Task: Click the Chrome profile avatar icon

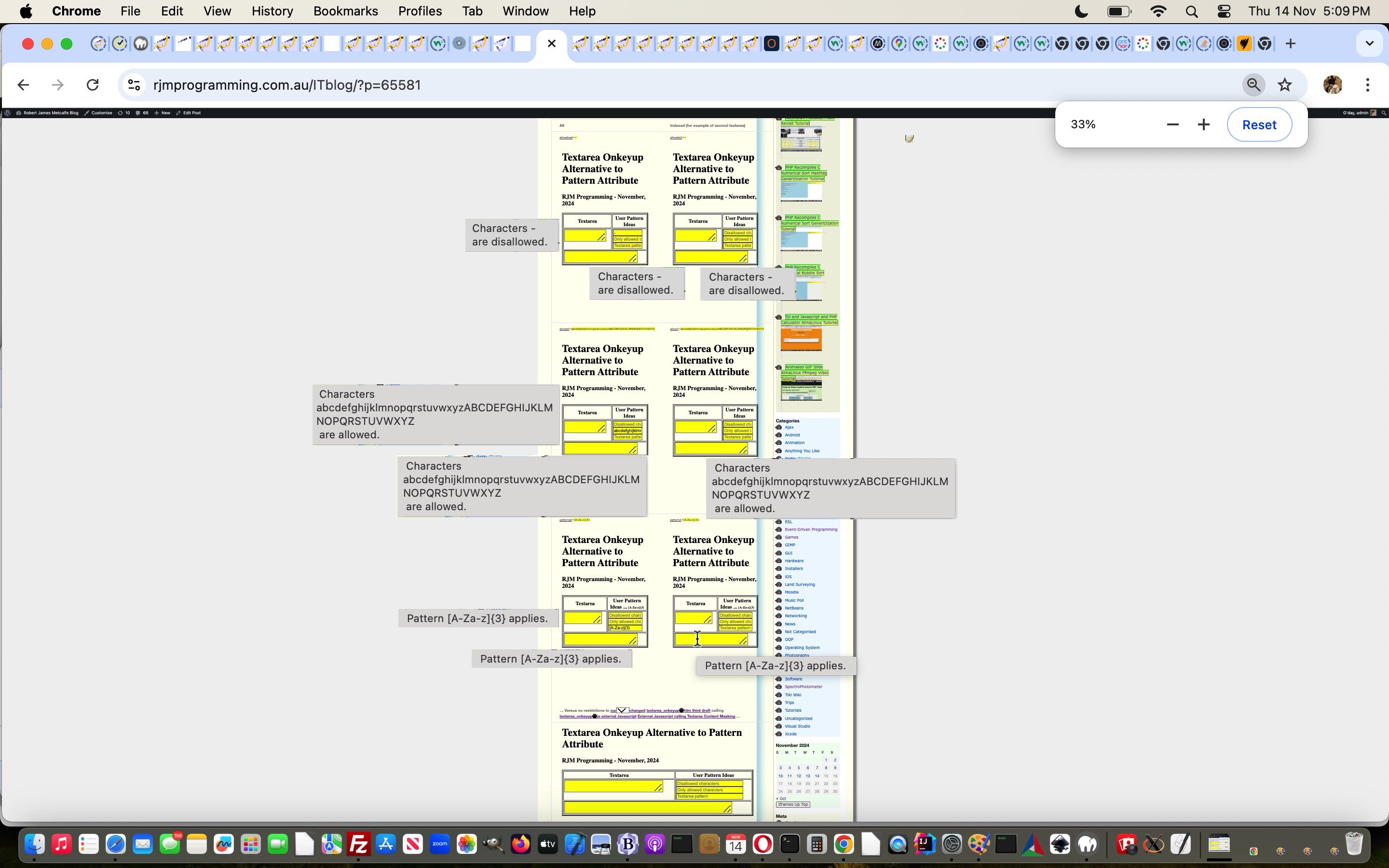Action: click(1333, 85)
